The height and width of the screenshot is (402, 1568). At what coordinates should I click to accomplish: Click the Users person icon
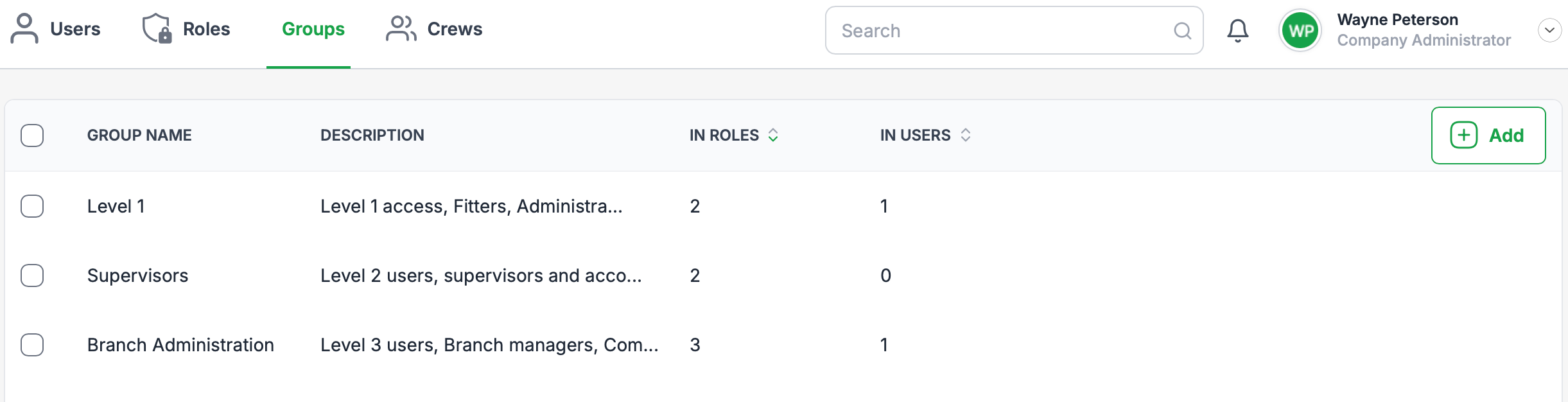coord(24,29)
